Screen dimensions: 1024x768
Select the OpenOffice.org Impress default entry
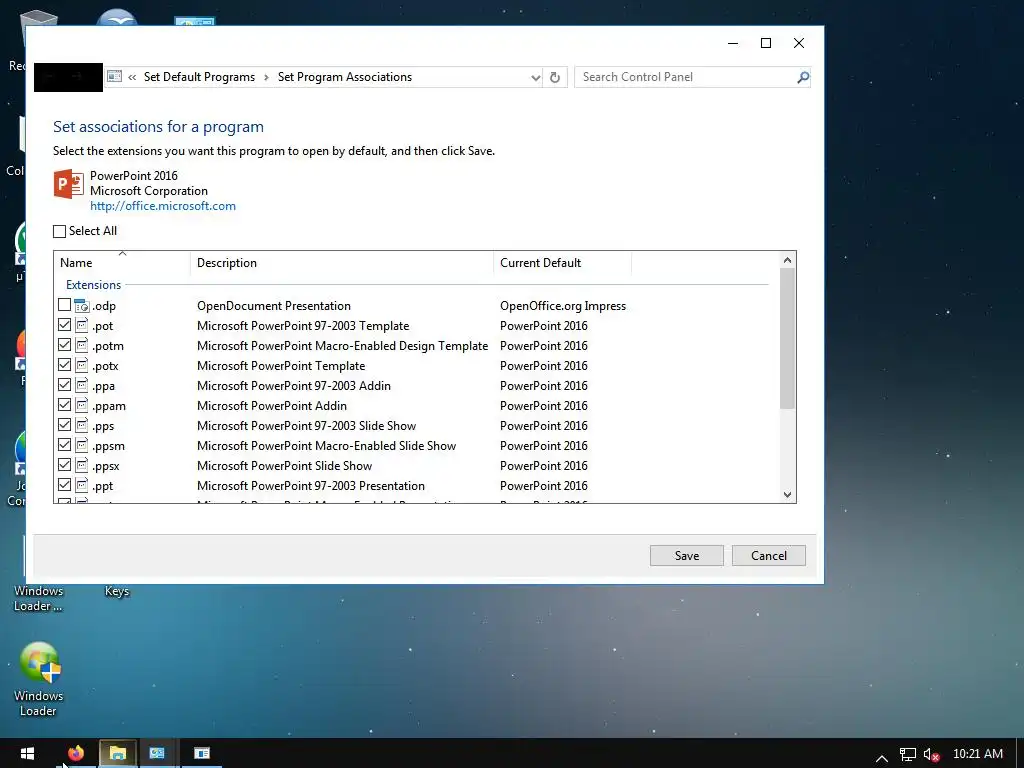(563, 306)
